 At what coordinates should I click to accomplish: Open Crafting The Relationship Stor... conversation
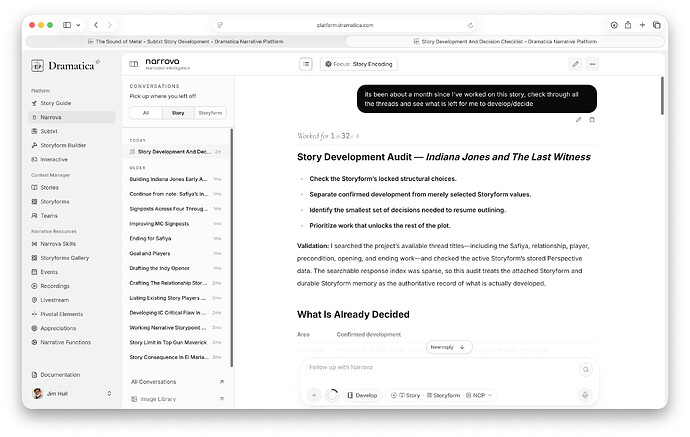175,283
